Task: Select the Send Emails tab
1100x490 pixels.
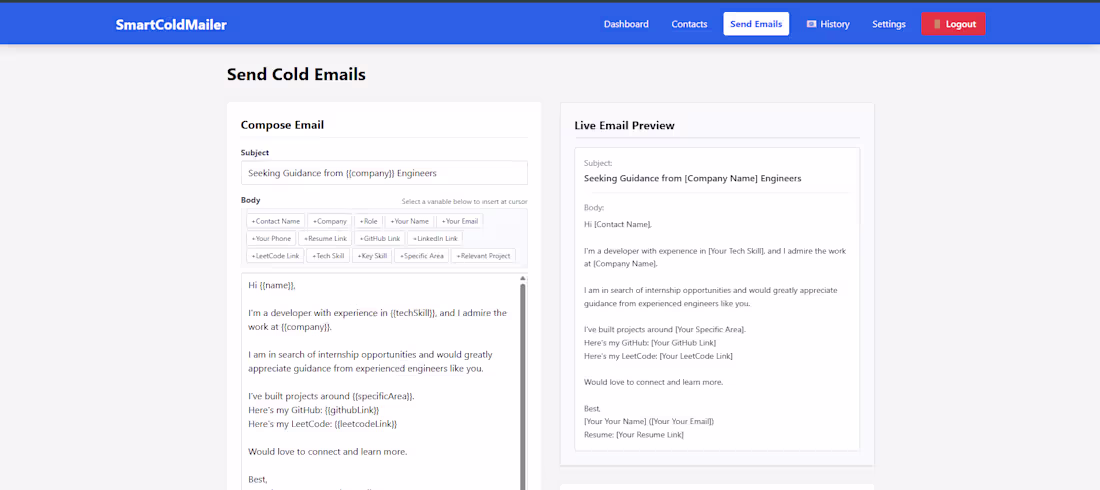Action: 756,24
